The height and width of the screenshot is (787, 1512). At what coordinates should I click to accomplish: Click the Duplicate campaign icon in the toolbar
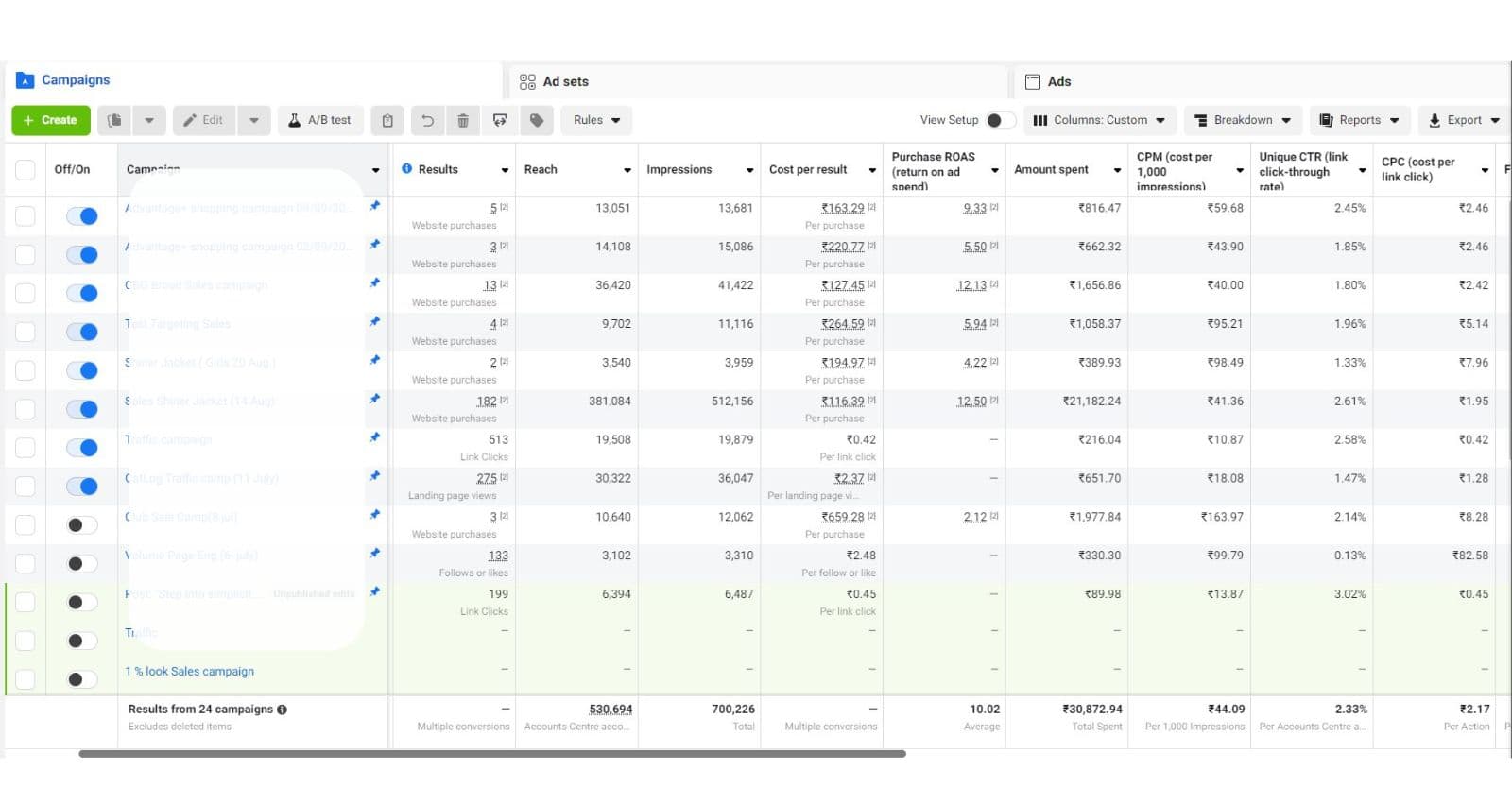click(x=114, y=120)
